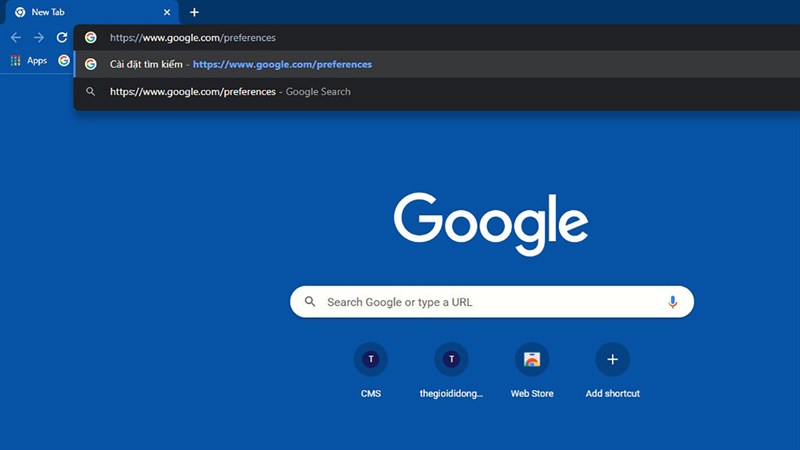
Task: Click the Google icon in the 'Cài đặt tìm kiếm' suggestion
Action: click(x=91, y=64)
